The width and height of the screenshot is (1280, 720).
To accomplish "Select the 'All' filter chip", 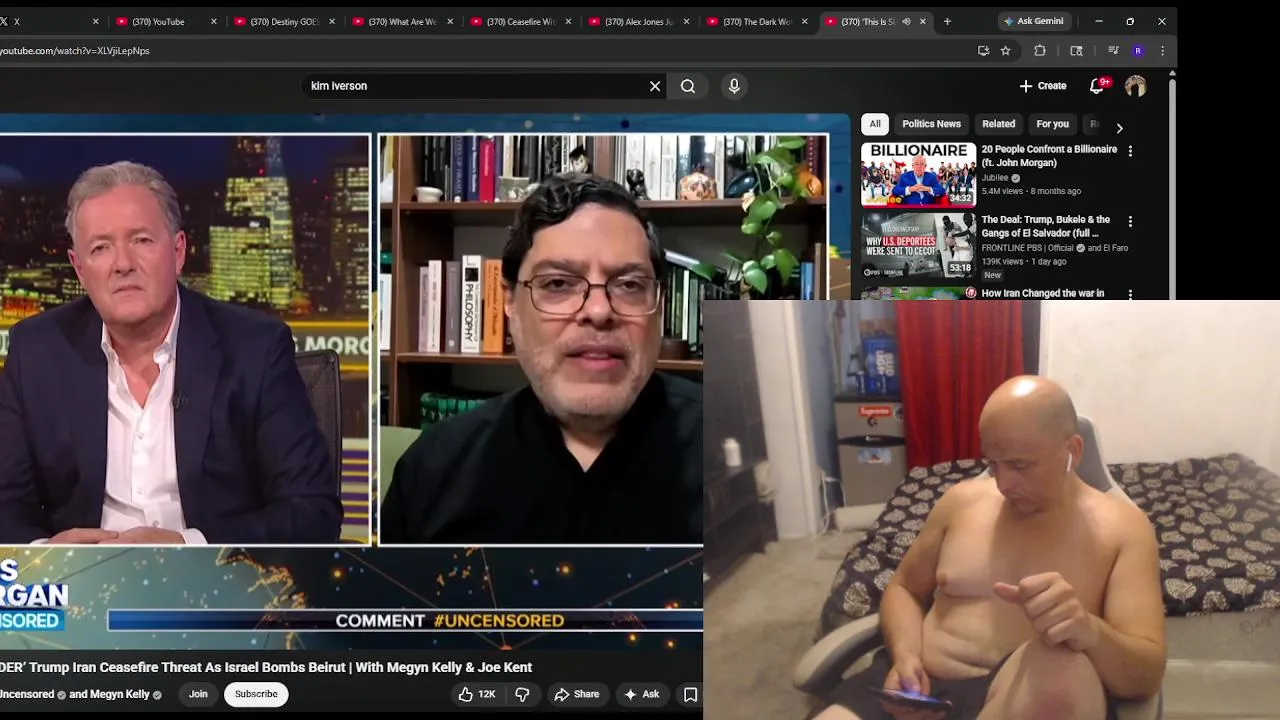I will 875,124.
